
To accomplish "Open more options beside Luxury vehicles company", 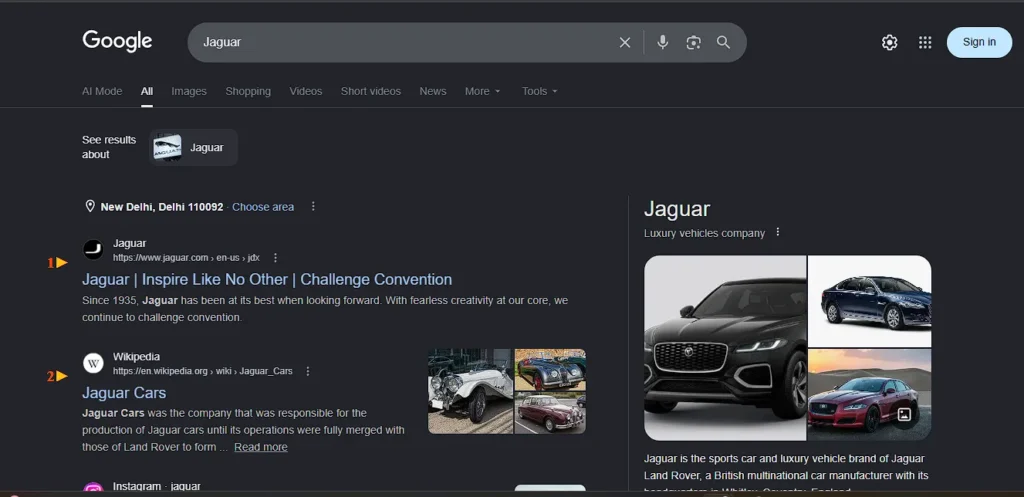I will [x=777, y=232].
